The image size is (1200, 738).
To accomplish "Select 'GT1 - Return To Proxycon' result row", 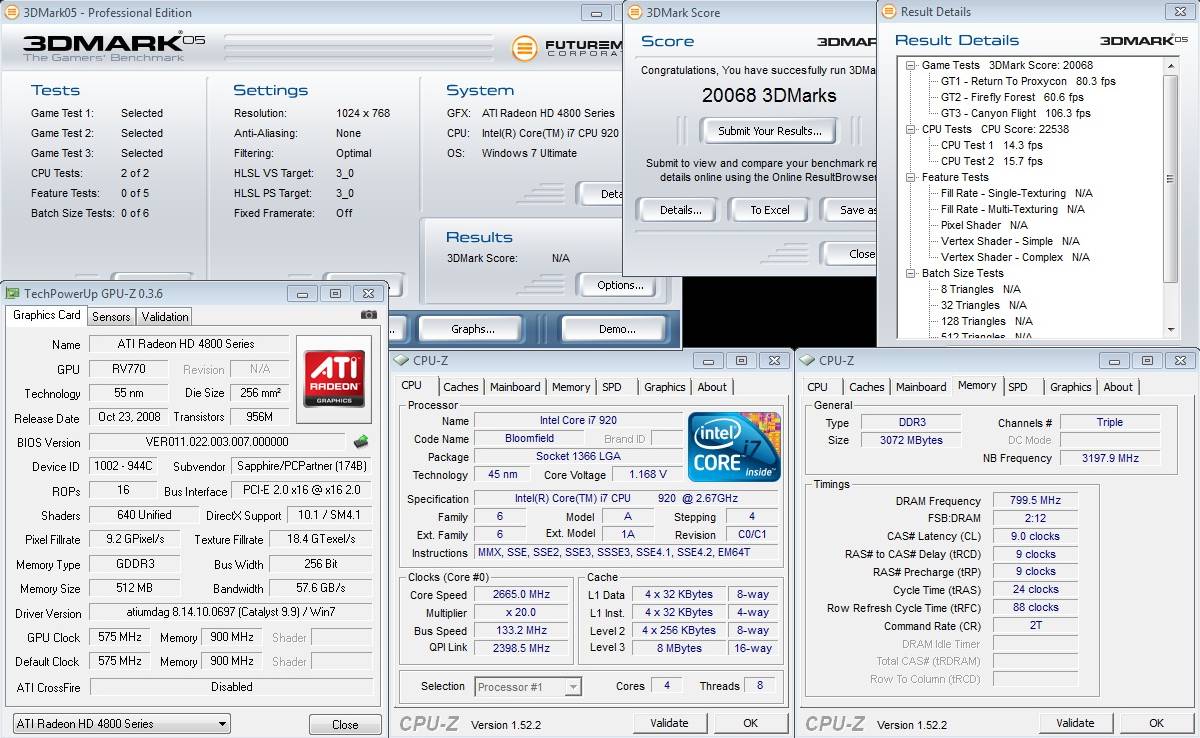I will click(x=1028, y=81).
